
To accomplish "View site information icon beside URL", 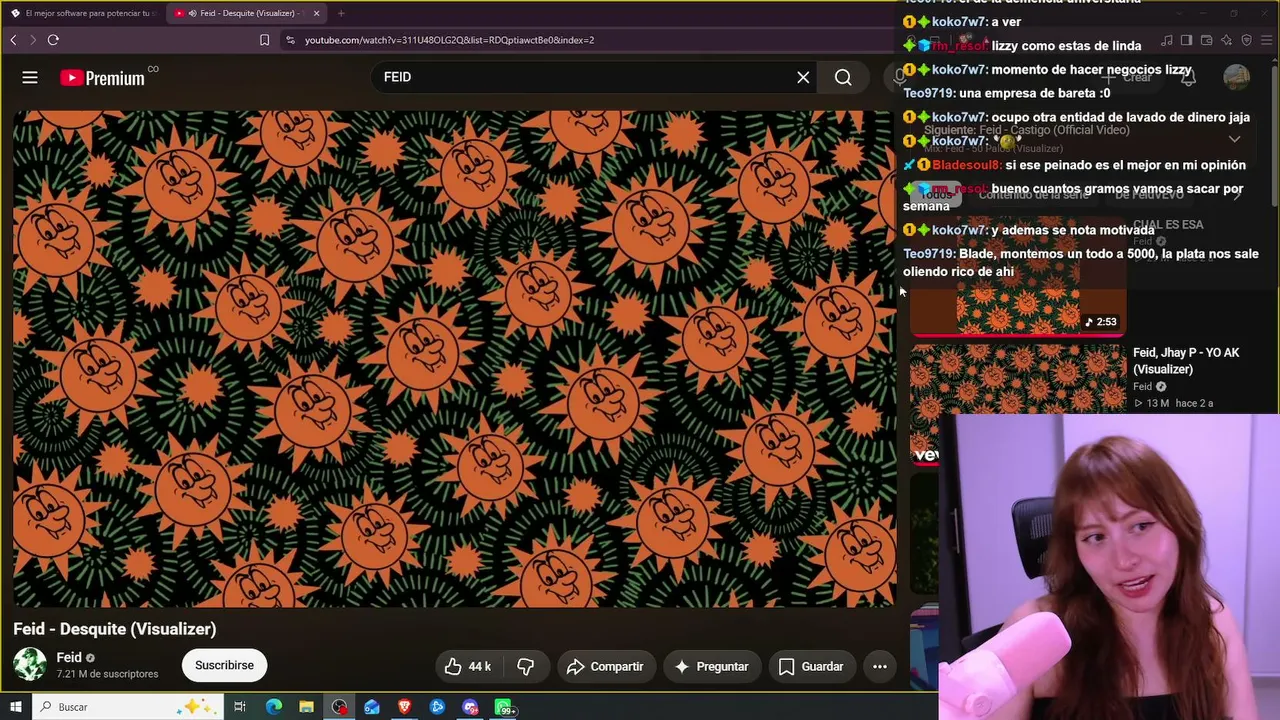I will (290, 40).
